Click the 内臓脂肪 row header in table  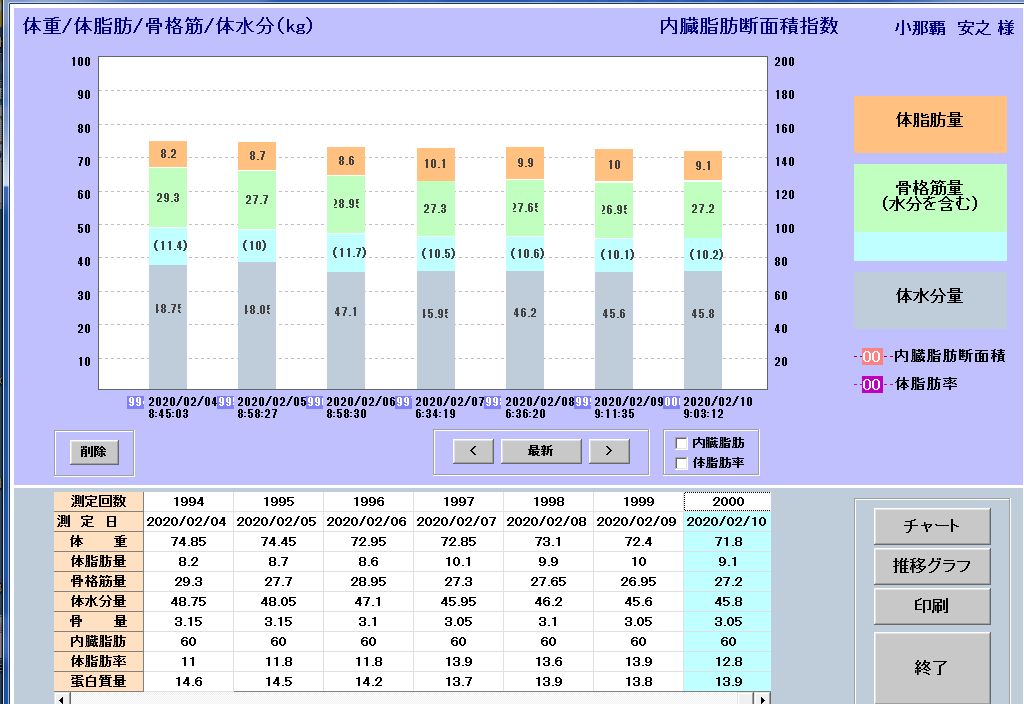[99, 642]
